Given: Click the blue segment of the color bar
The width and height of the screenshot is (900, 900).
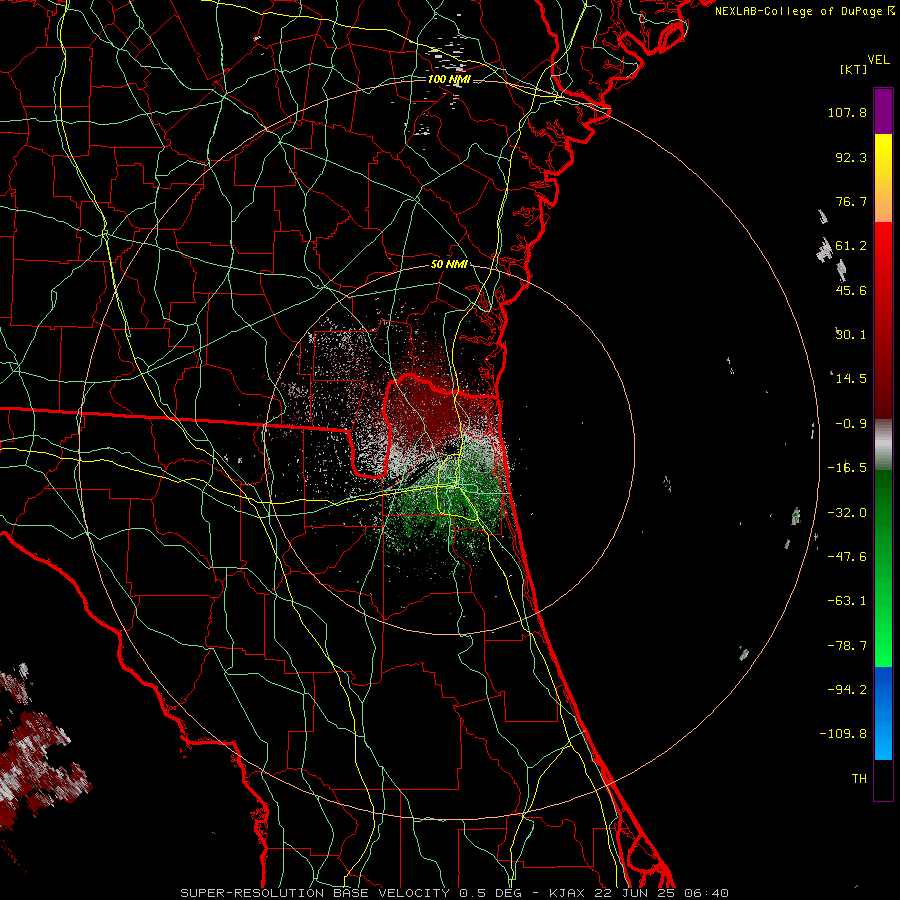Looking at the screenshot, I should (883, 713).
